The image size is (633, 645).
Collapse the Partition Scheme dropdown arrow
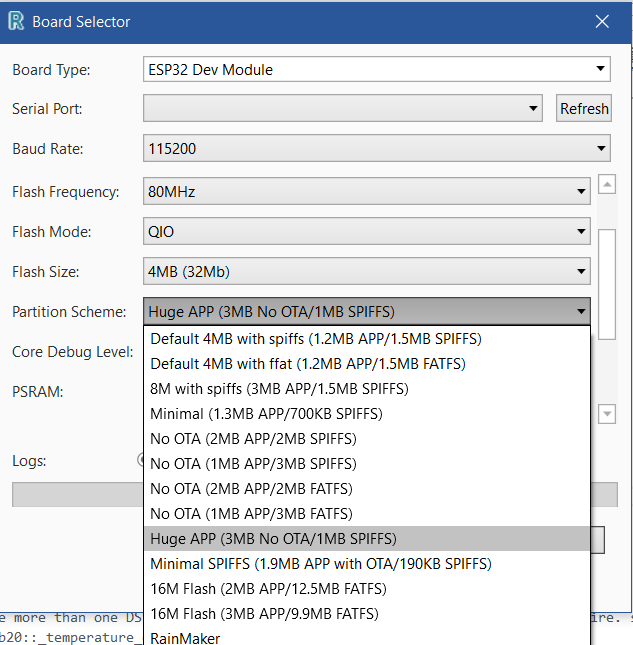(581, 311)
